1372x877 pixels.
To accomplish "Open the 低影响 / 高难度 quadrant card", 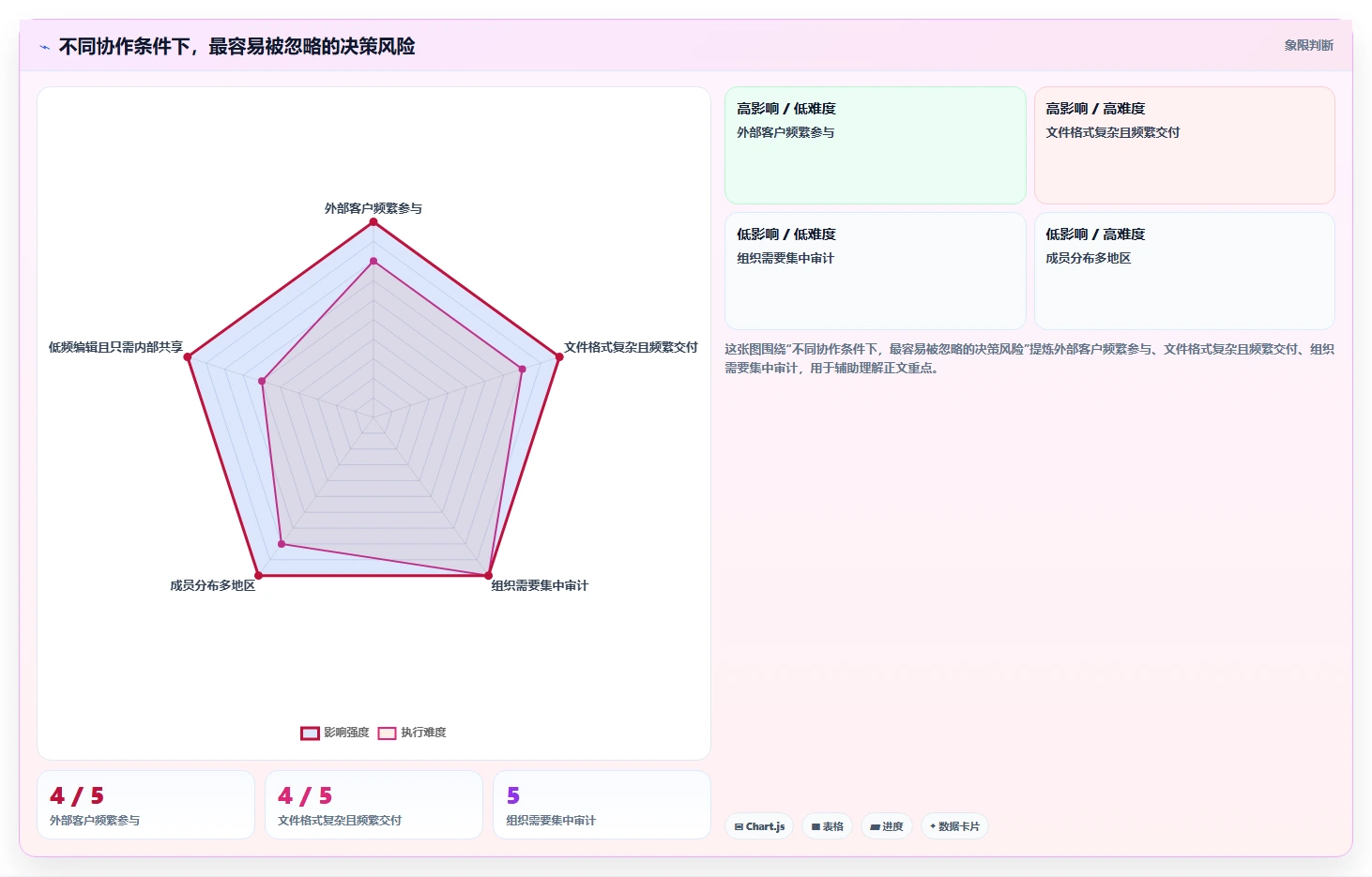I will point(1184,271).
